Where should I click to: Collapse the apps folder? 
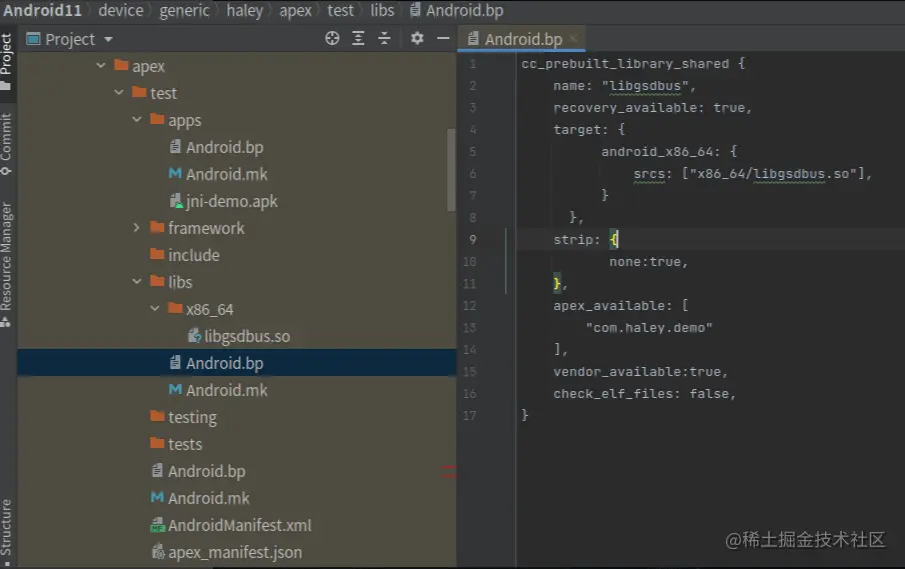[x=137, y=119]
